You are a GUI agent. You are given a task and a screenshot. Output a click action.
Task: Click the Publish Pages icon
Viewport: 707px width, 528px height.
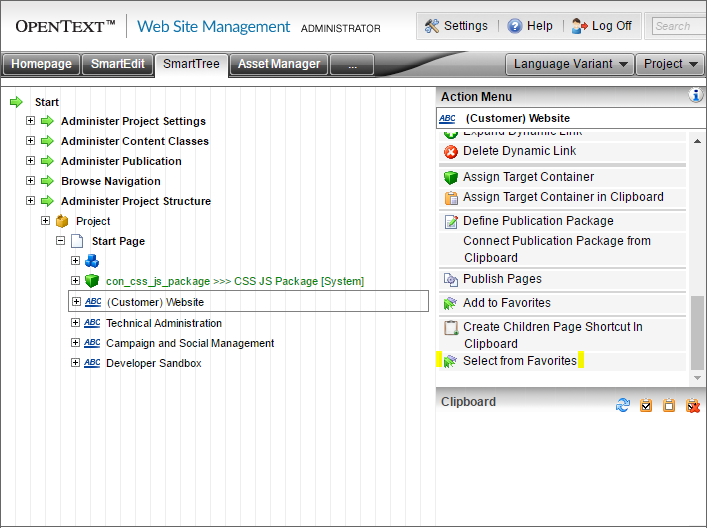pos(450,280)
